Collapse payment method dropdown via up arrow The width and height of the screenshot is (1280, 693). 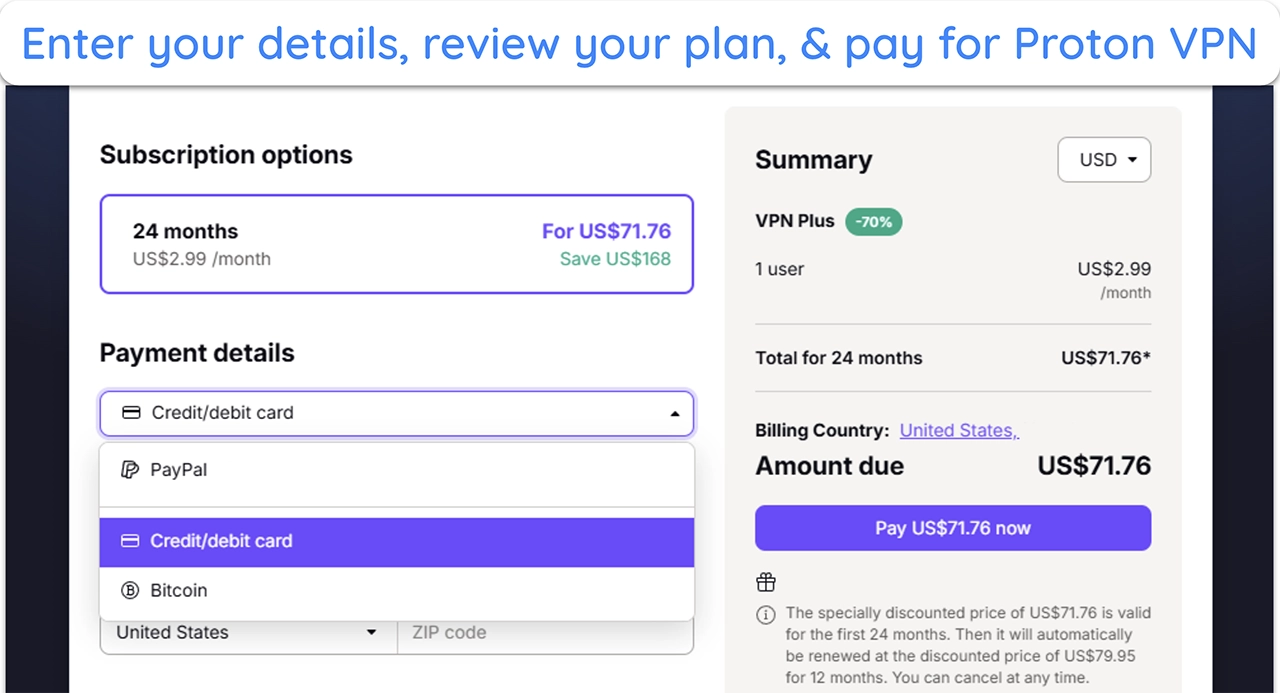pos(675,413)
